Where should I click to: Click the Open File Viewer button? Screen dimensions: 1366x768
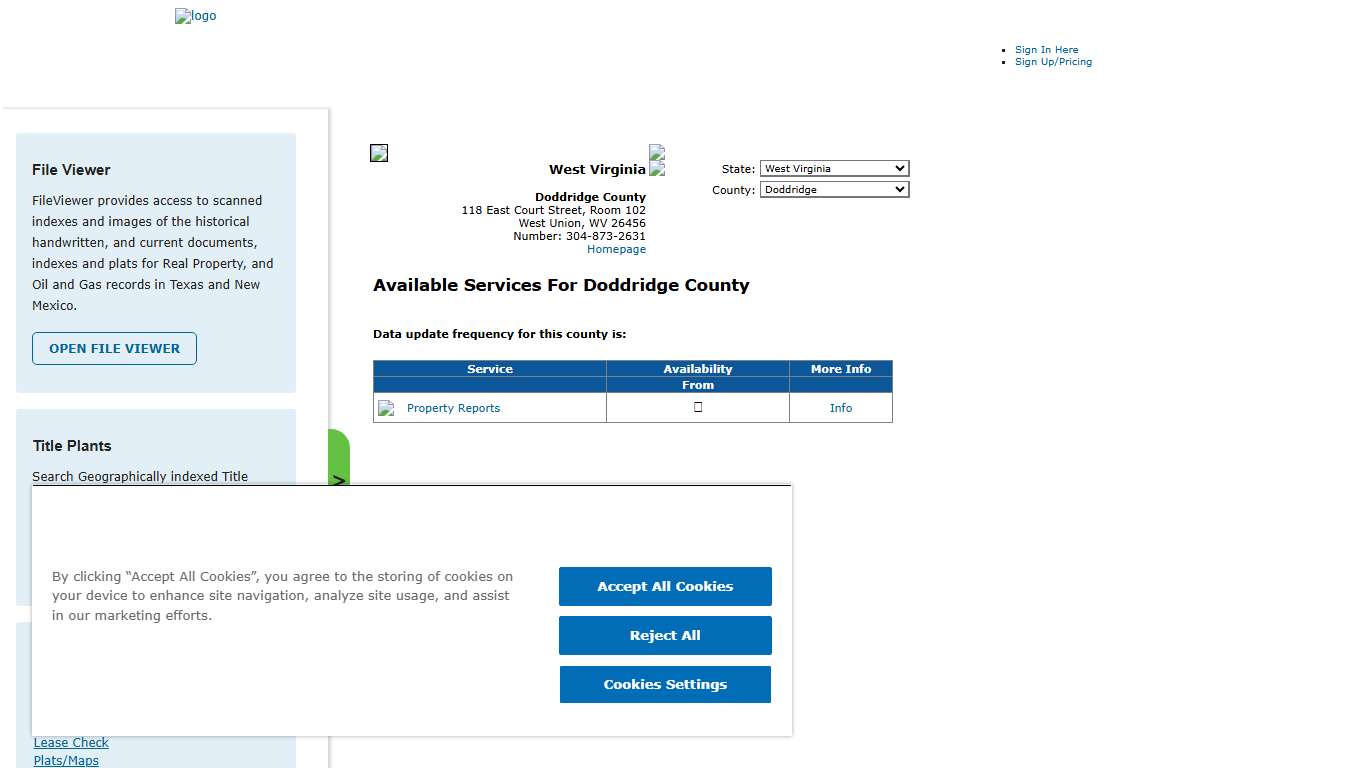[113, 348]
